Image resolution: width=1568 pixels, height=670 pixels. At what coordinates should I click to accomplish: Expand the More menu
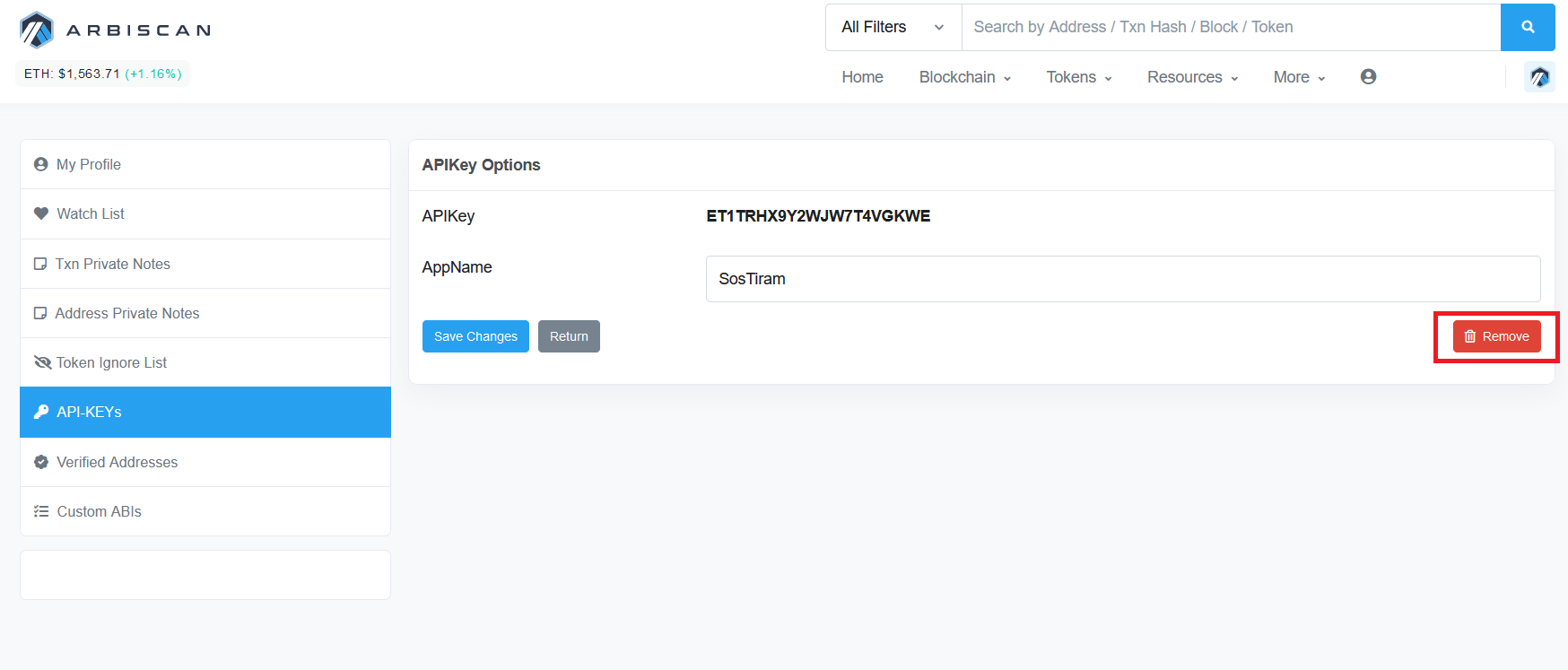coord(1299,77)
